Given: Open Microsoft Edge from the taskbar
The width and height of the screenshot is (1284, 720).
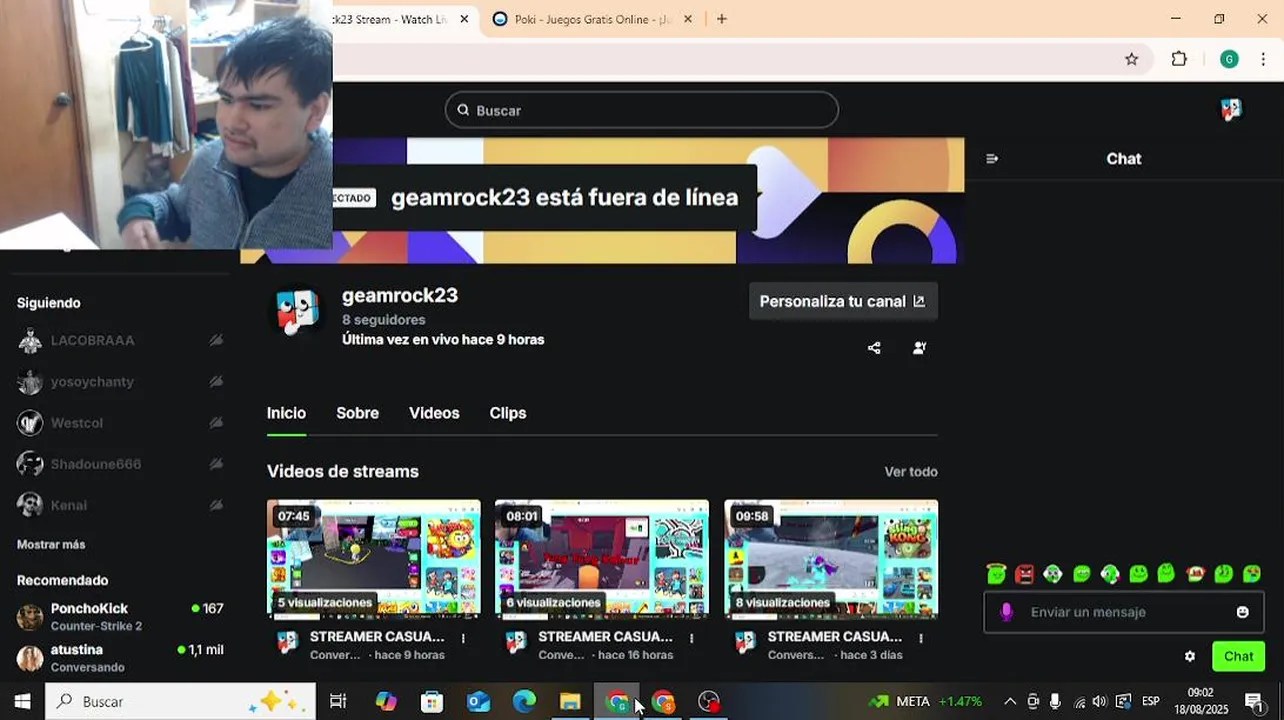Looking at the screenshot, I should point(524,702).
